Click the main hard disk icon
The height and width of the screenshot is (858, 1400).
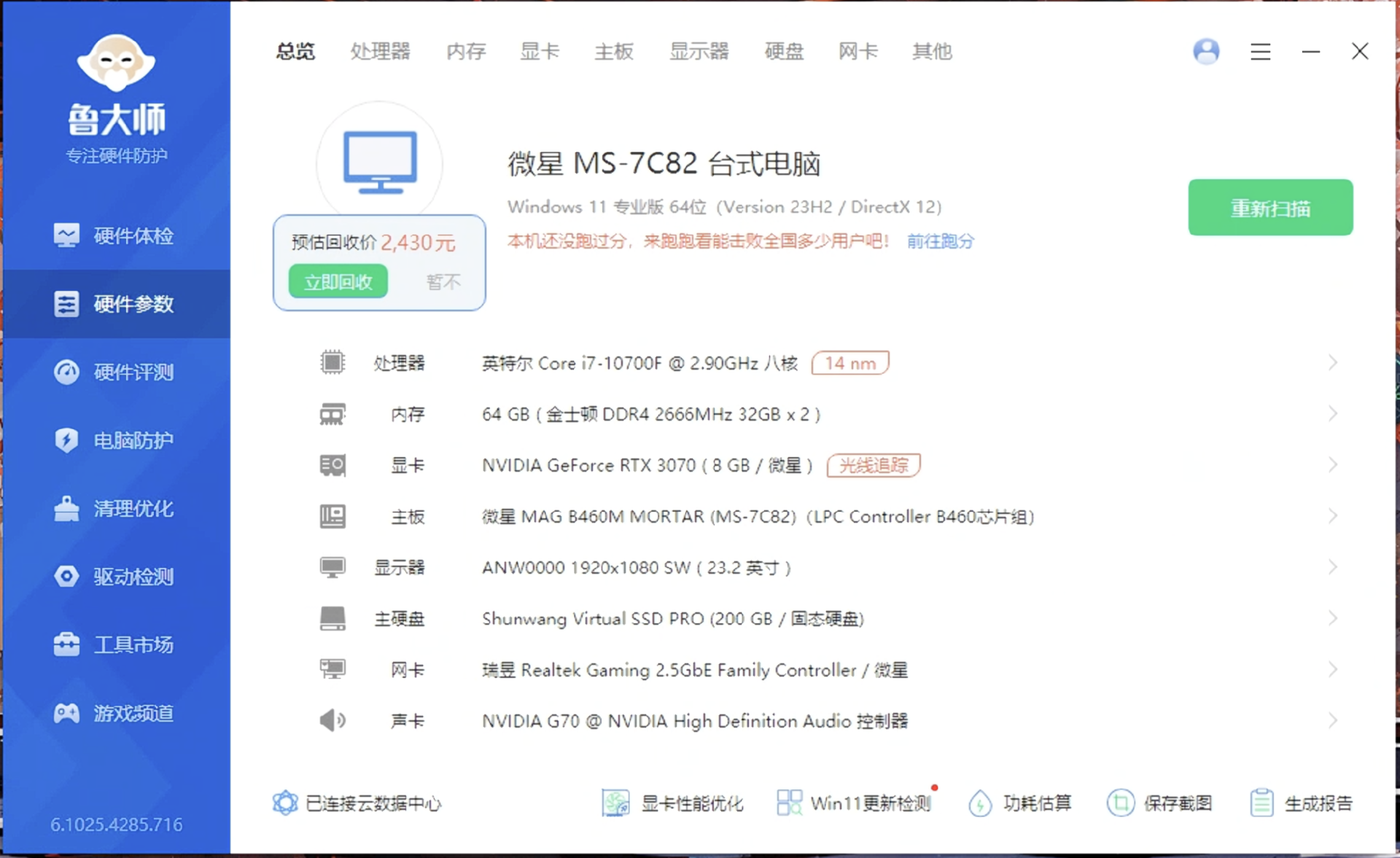[332, 618]
